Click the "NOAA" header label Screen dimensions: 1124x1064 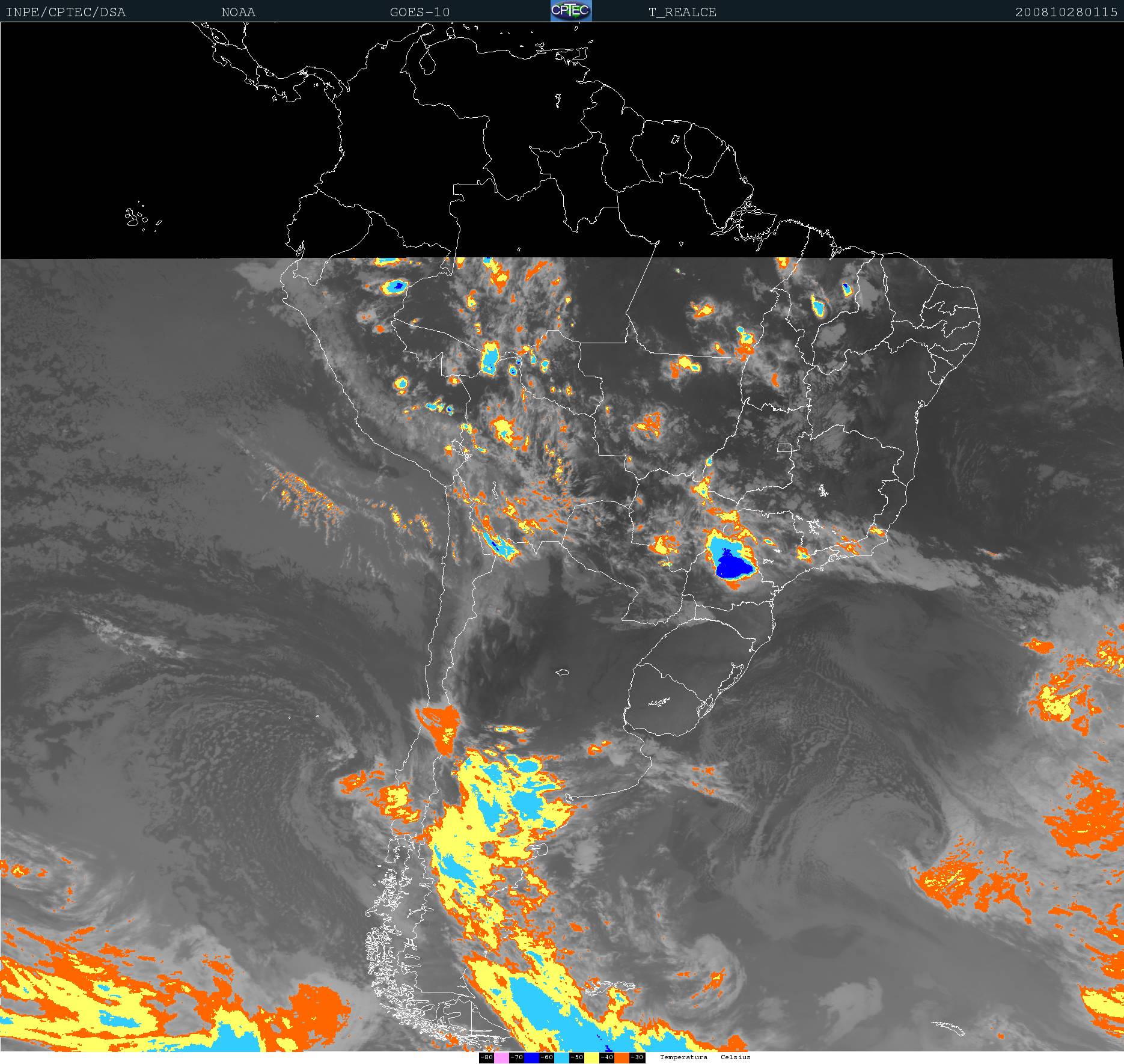(238, 12)
